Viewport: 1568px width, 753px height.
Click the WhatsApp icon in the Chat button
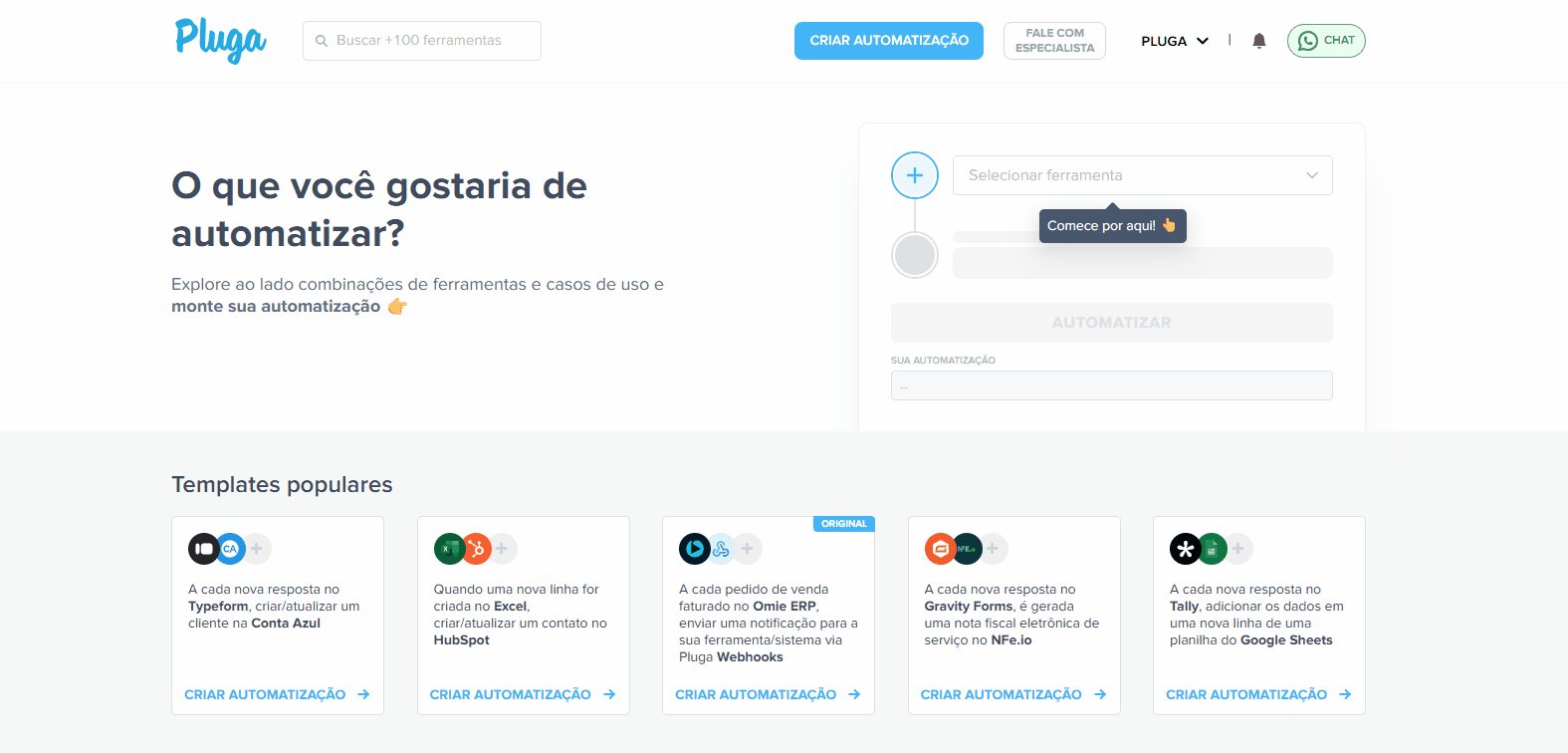(x=1307, y=41)
